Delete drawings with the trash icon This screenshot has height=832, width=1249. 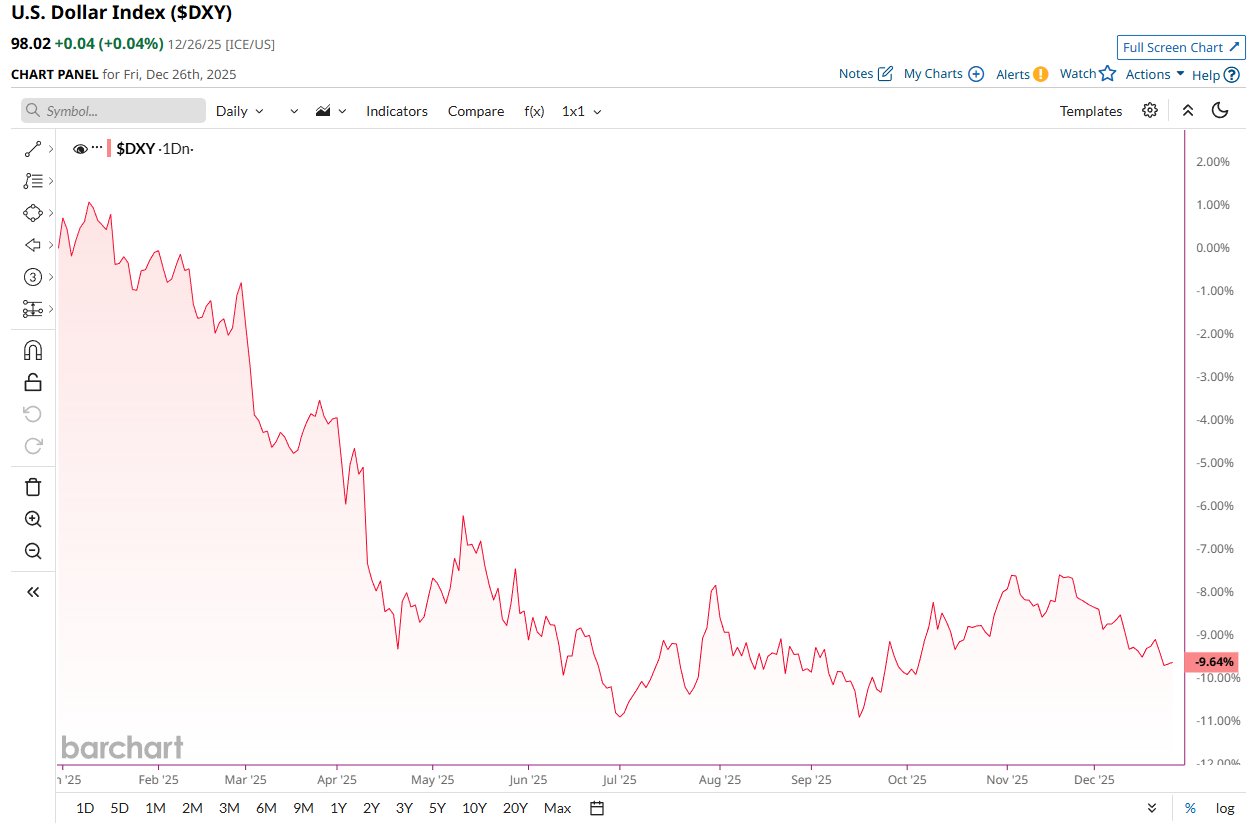tap(33, 487)
